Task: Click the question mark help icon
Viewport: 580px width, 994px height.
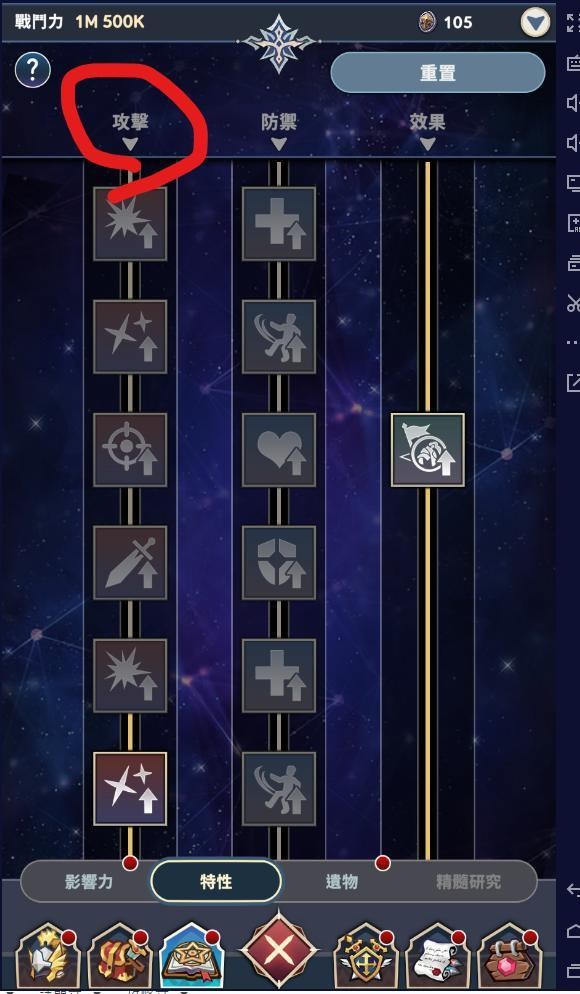Action: coord(32,70)
